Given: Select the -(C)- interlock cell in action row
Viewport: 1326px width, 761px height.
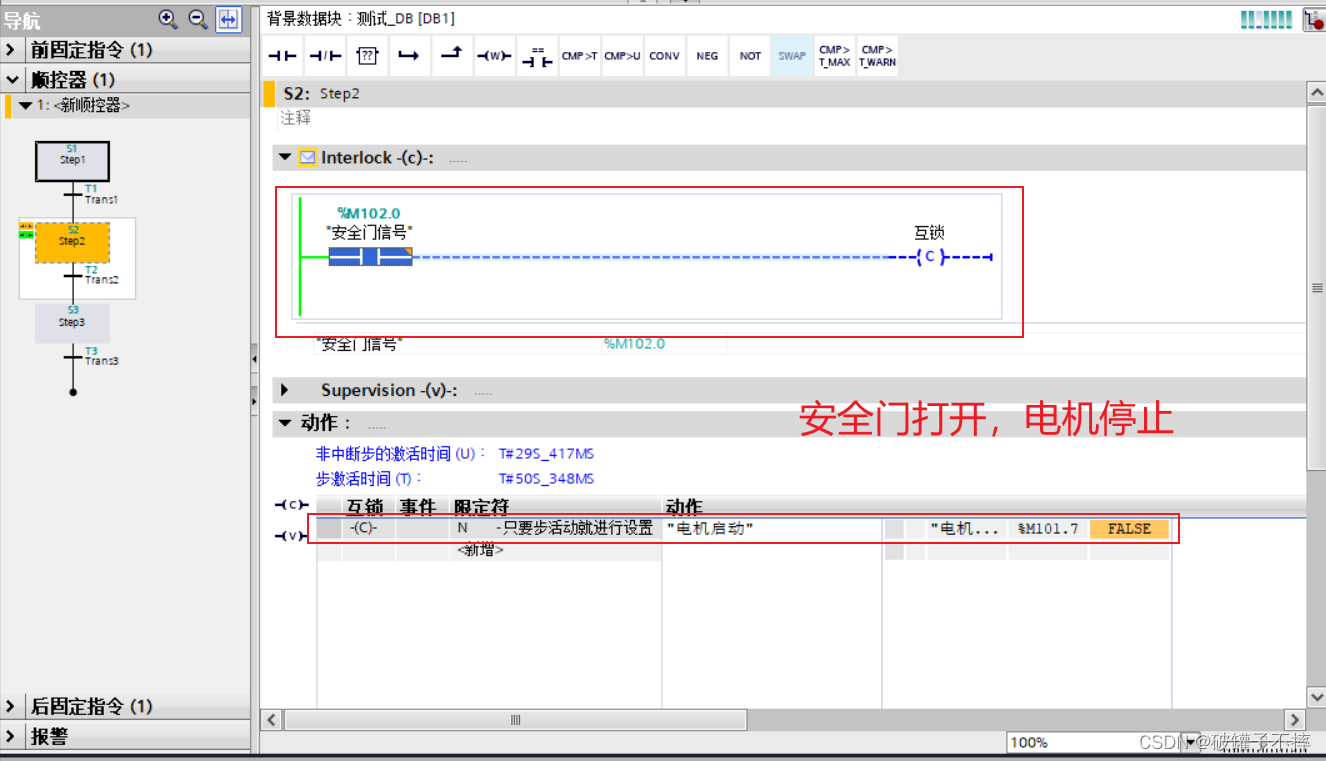Looking at the screenshot, I should point(368,528).
